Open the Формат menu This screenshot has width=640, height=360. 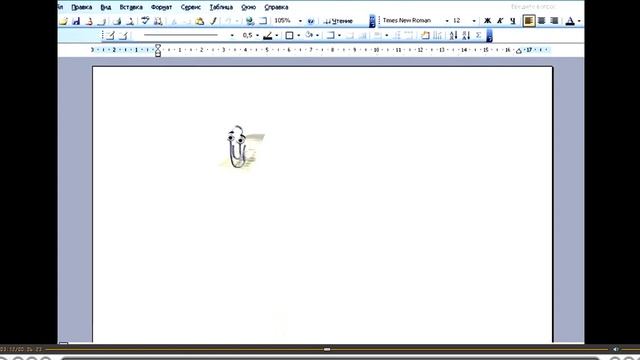tap(161, 7)
